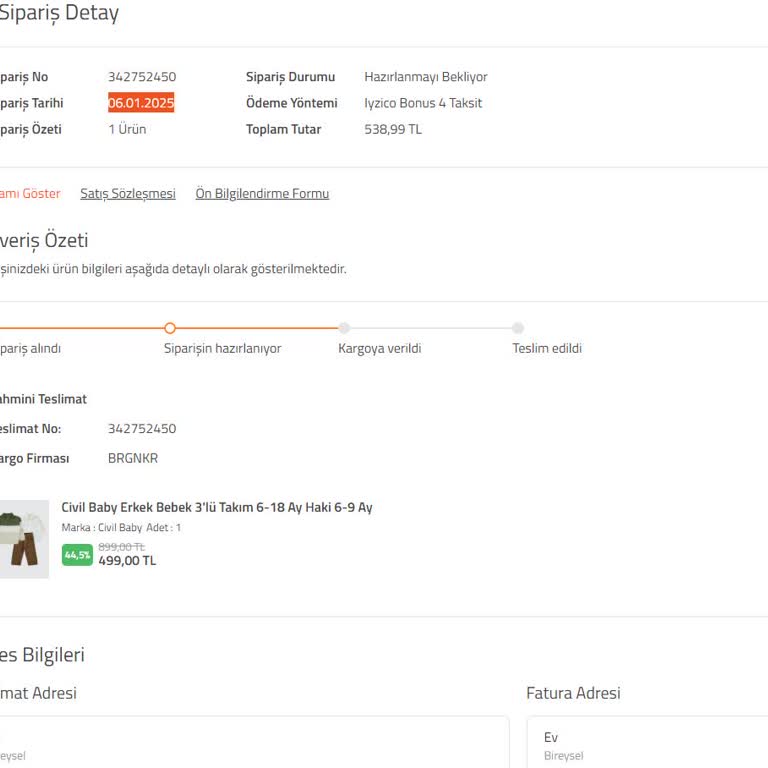Image resolution: width=768 pixels, height=768 pixels.
Task: Click the 'Kargoya verildi' step label
Action: 380,348
